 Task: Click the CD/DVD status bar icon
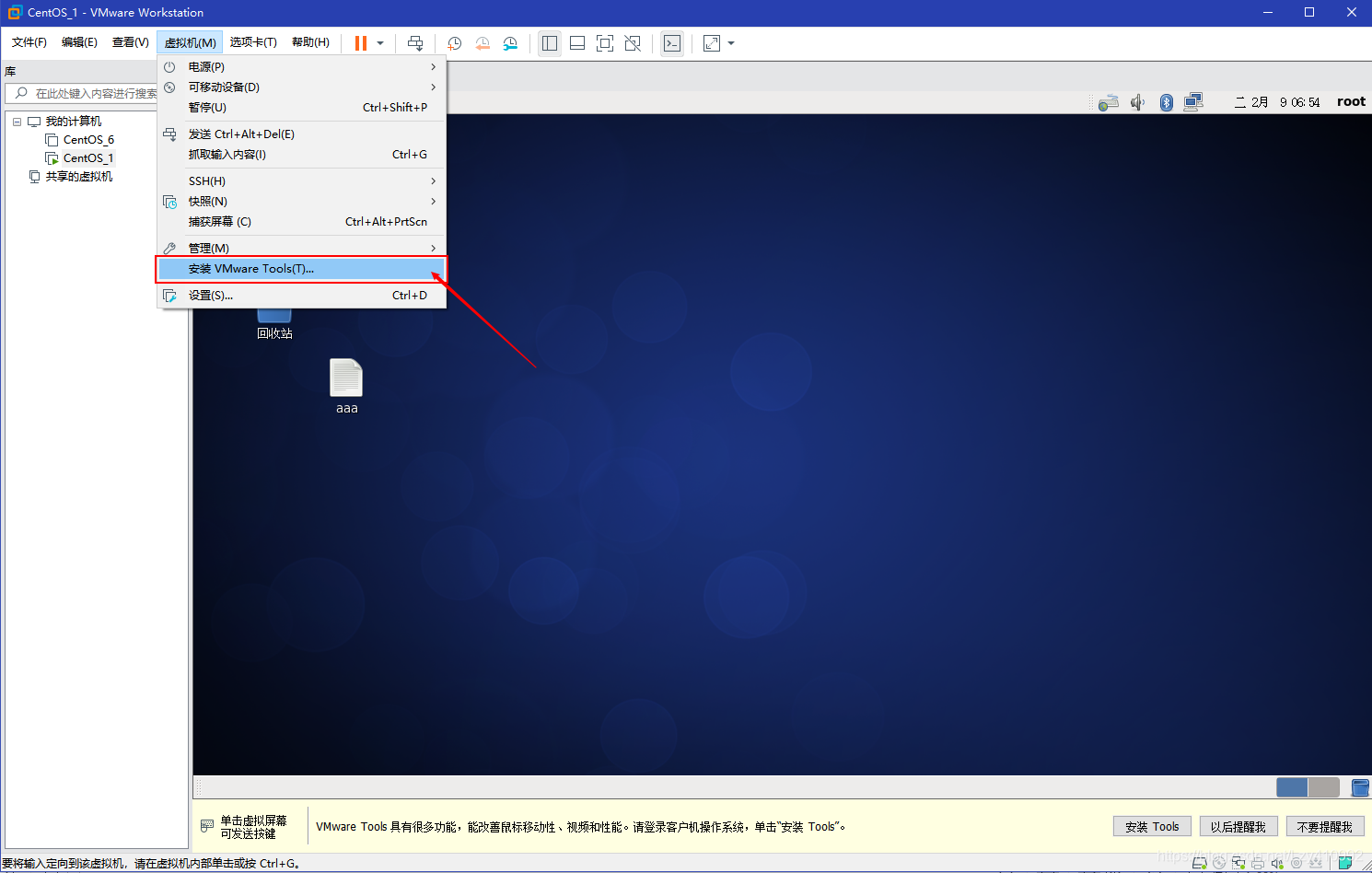(1219, 863)
